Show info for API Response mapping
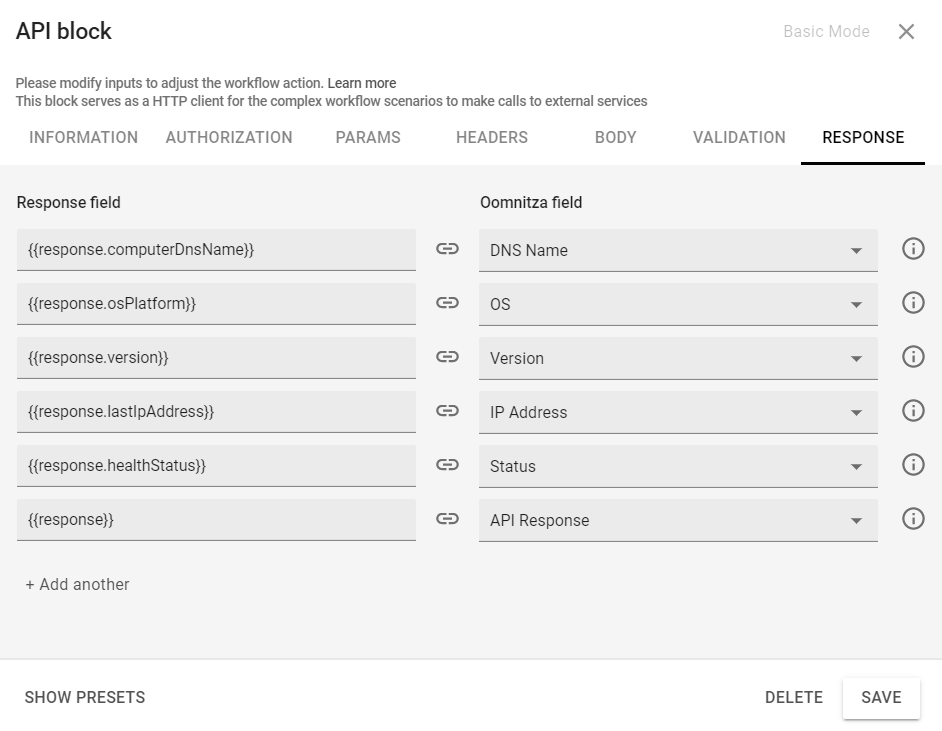The height and width of the screenshot is (731, 942). (x=912, y=519)
